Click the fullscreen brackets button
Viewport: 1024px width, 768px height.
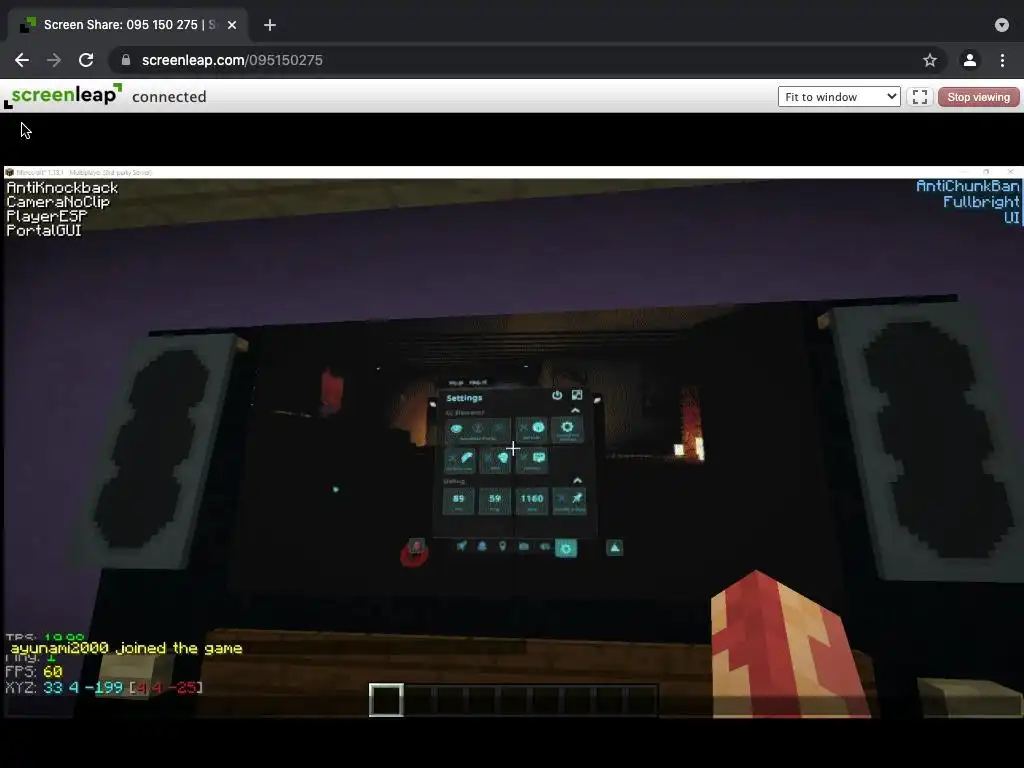pyautogui.click(x=920, y=97)
